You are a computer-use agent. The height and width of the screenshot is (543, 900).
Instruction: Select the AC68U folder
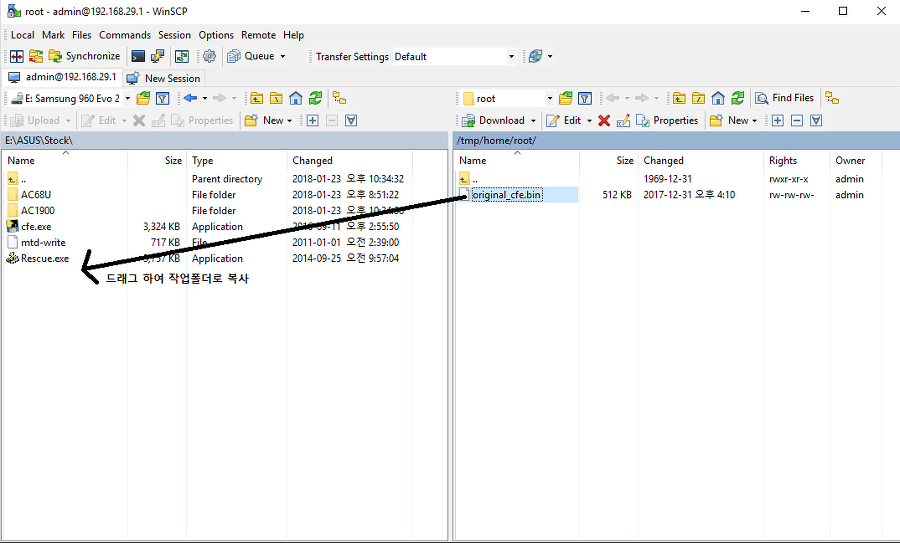pyautogui.click(x=35, y=195)
